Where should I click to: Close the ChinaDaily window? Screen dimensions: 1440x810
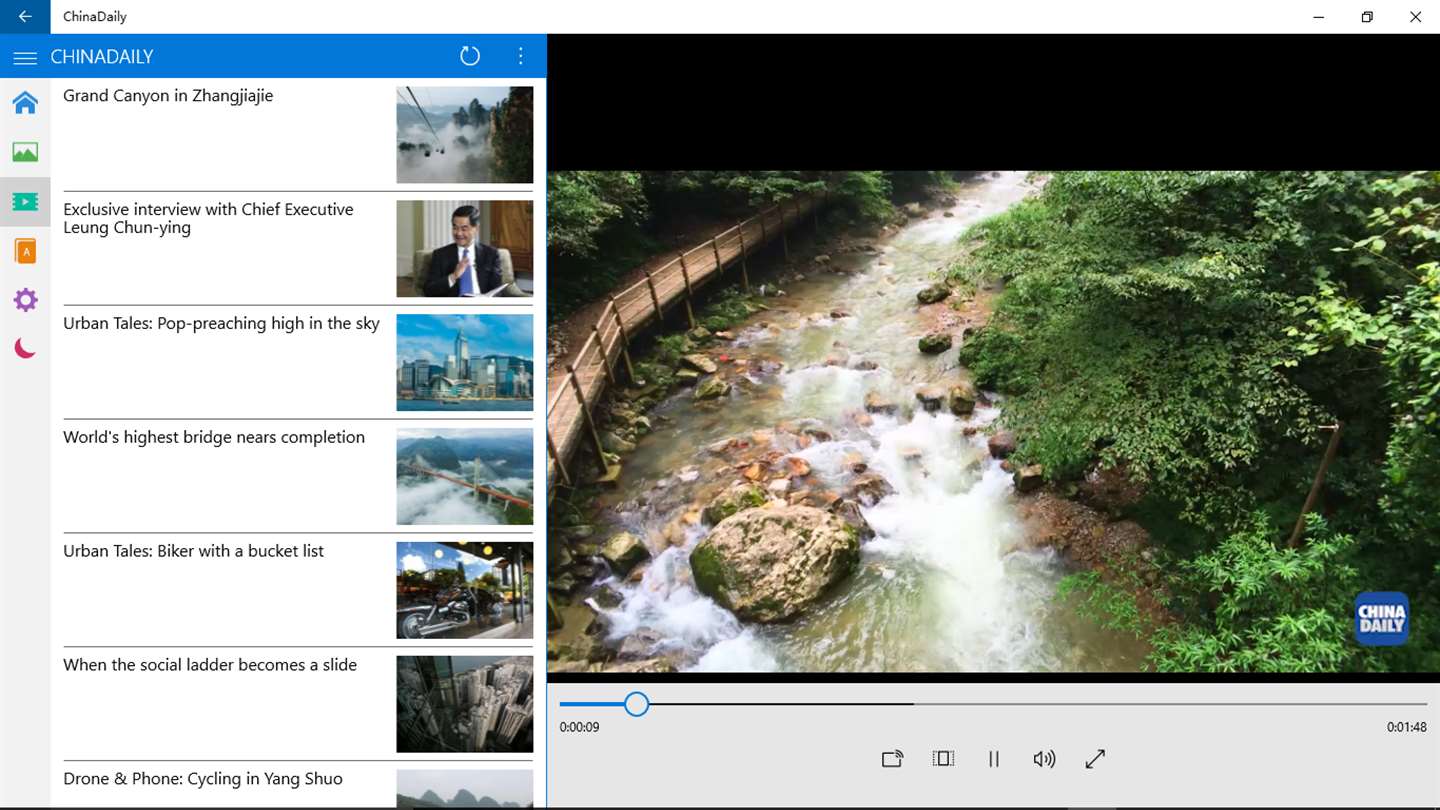click(1415, 17)
